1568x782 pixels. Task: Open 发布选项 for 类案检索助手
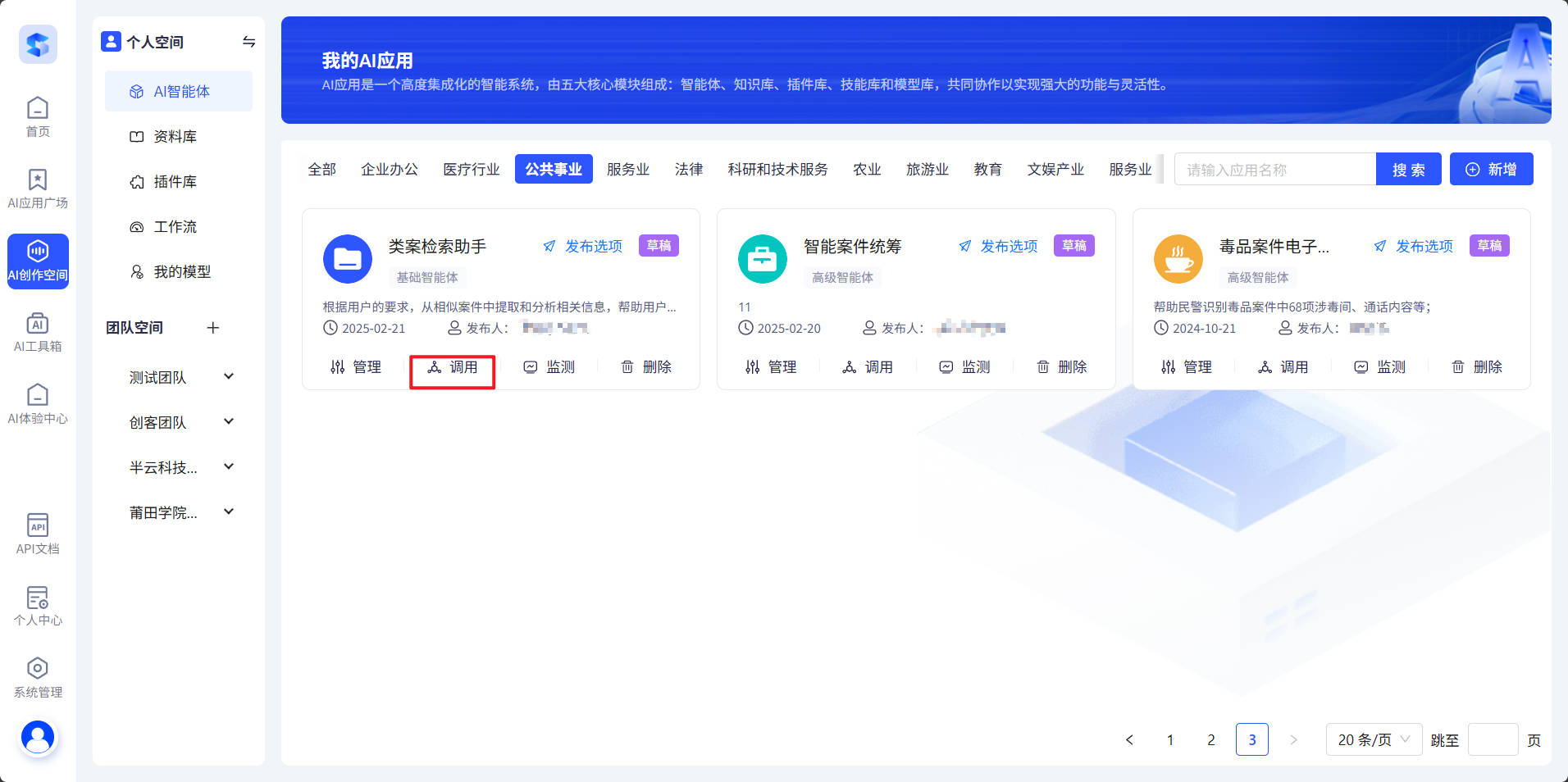click(583, 246)
